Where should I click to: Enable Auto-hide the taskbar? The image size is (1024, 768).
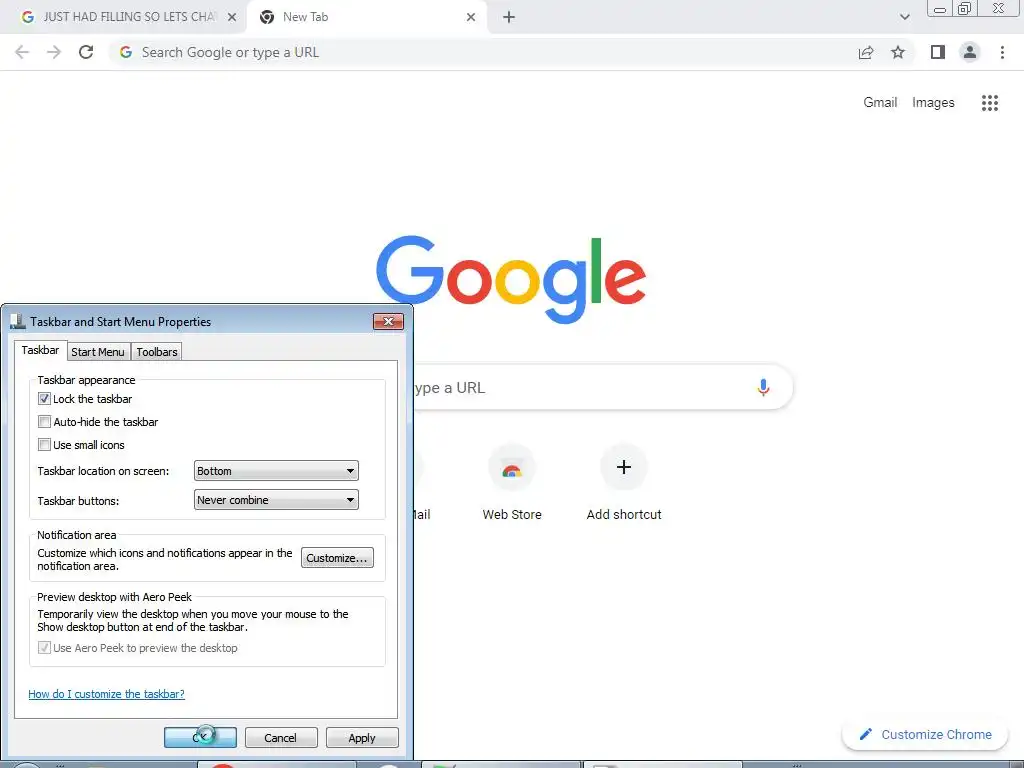pos(44,422)
